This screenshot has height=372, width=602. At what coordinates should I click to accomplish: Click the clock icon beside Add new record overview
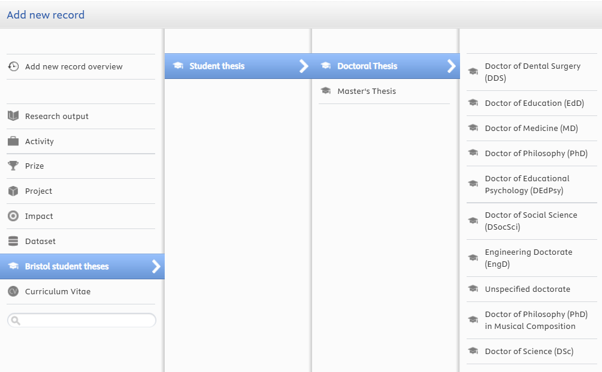click(x=13, y=66)
